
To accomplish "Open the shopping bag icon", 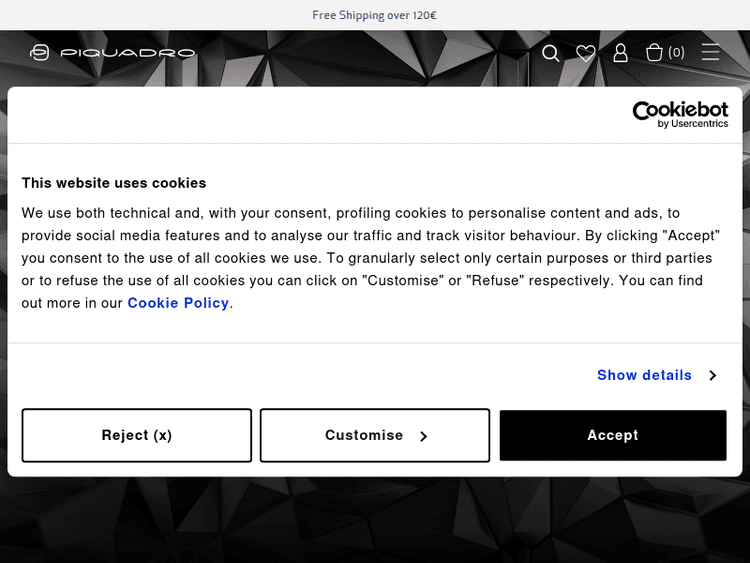I will (x=655, y=53).
